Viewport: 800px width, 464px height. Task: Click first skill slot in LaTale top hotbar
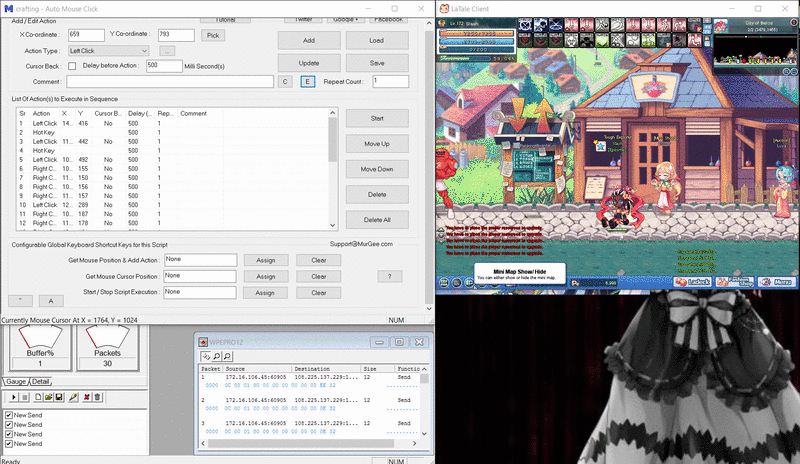[x=525, y=25]
